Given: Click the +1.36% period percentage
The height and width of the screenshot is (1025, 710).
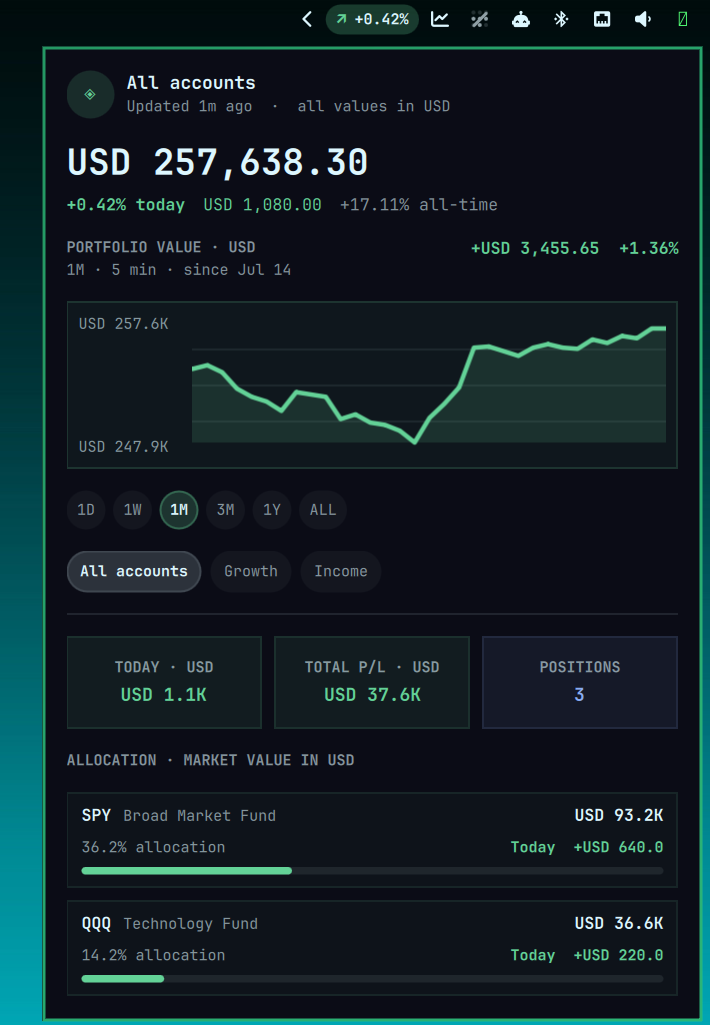Looking at the screenshot, I should coord(649,248).
